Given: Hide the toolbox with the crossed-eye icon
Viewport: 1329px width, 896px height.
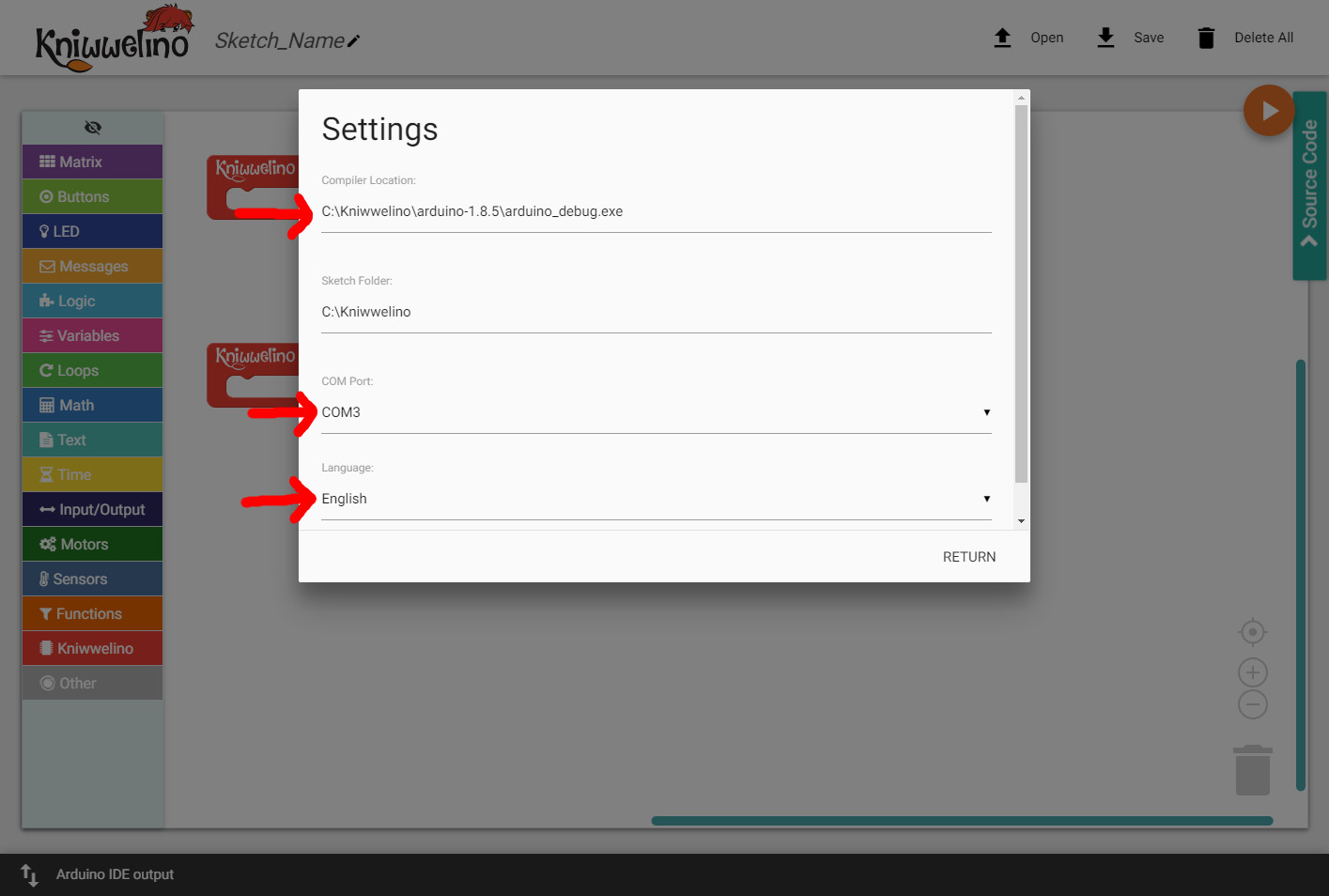Looking at the screenshot, I should point(93,128).
